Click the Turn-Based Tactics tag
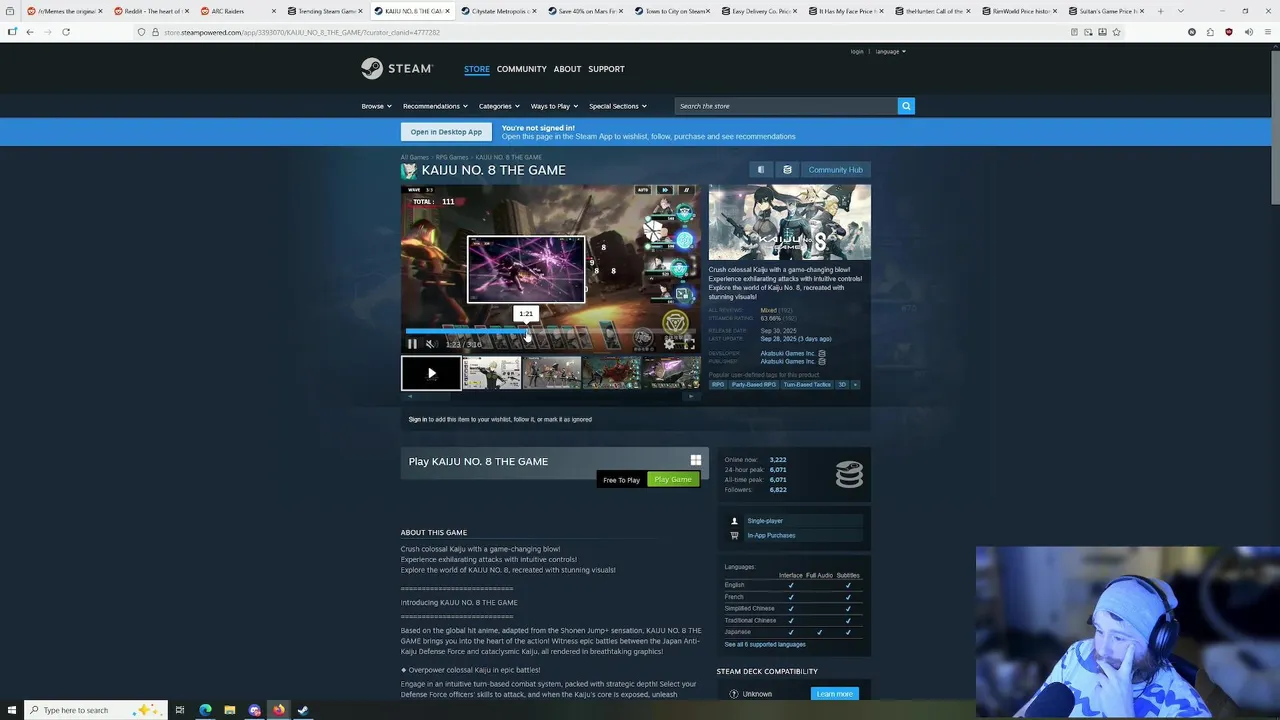This screenshot has width=1280, height=720. [807, 385]
